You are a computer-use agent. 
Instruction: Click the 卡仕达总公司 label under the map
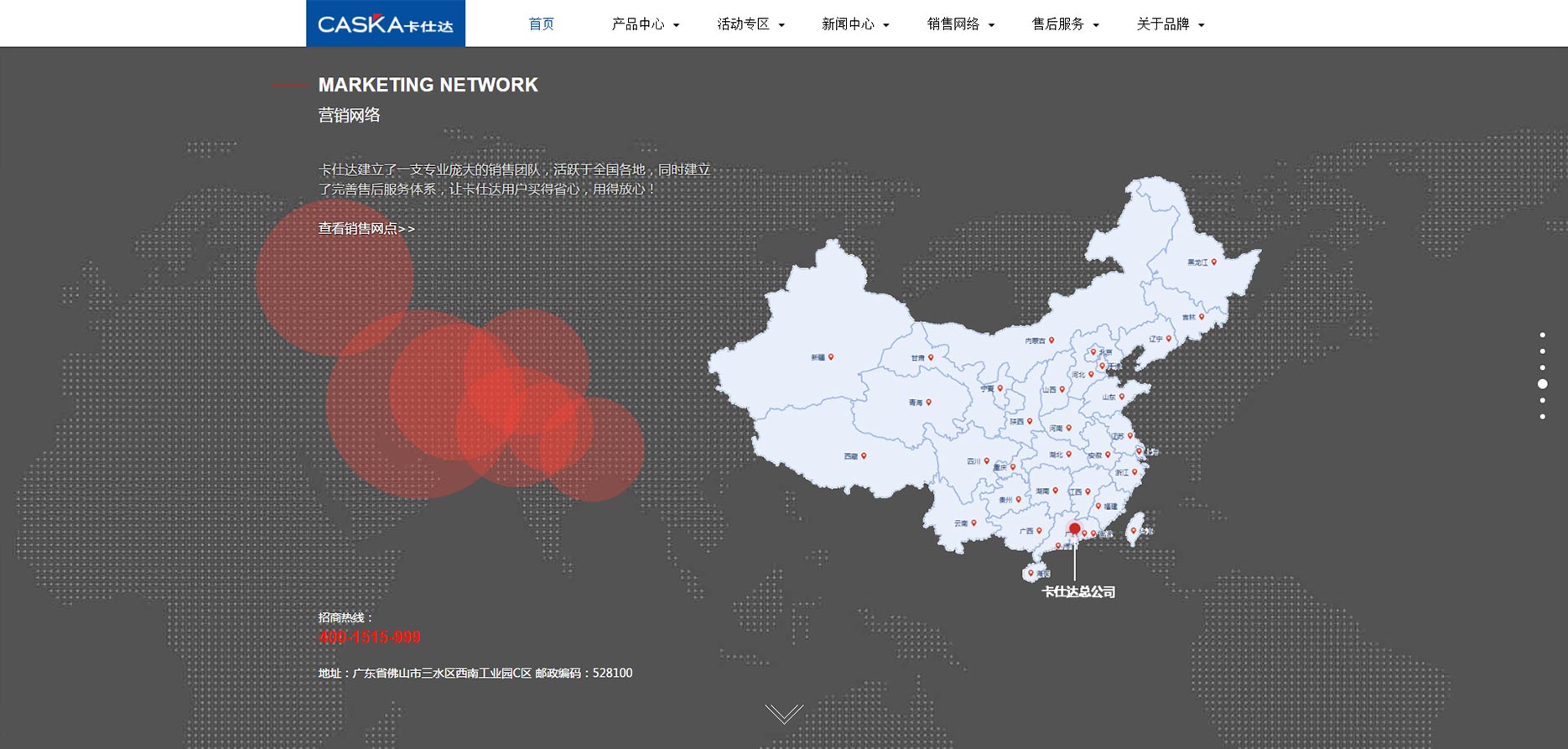[x=1078, y=591]
